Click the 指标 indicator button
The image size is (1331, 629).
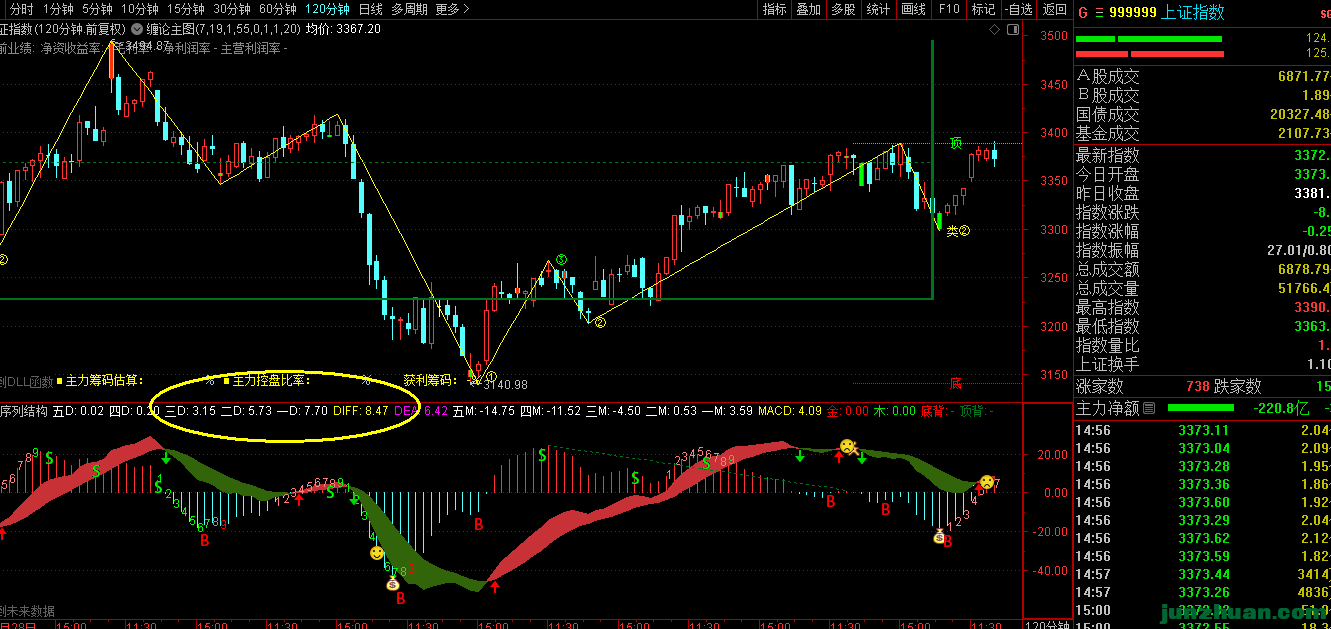point(774,9)
